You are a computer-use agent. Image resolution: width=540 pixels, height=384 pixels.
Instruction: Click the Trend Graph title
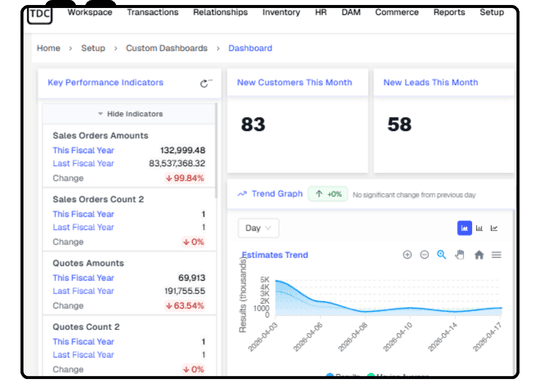coord(277,194)
